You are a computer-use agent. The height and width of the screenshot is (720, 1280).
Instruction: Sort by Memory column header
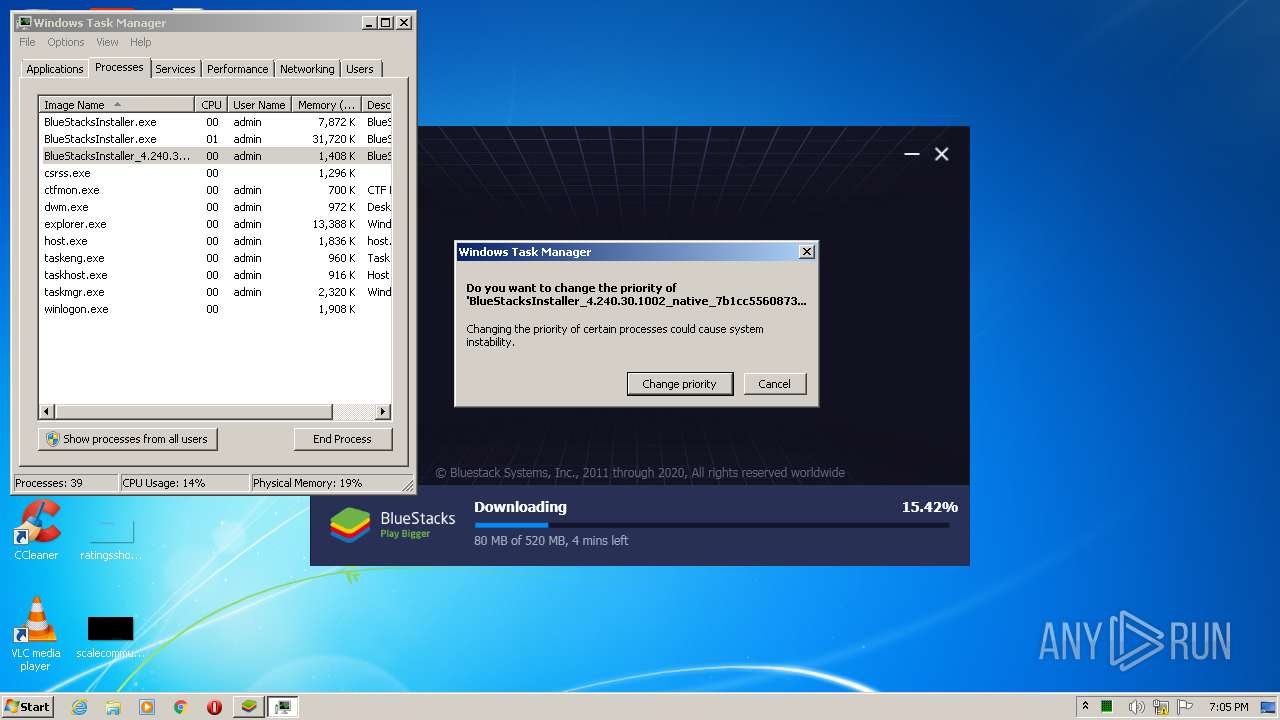click(326, 105)
